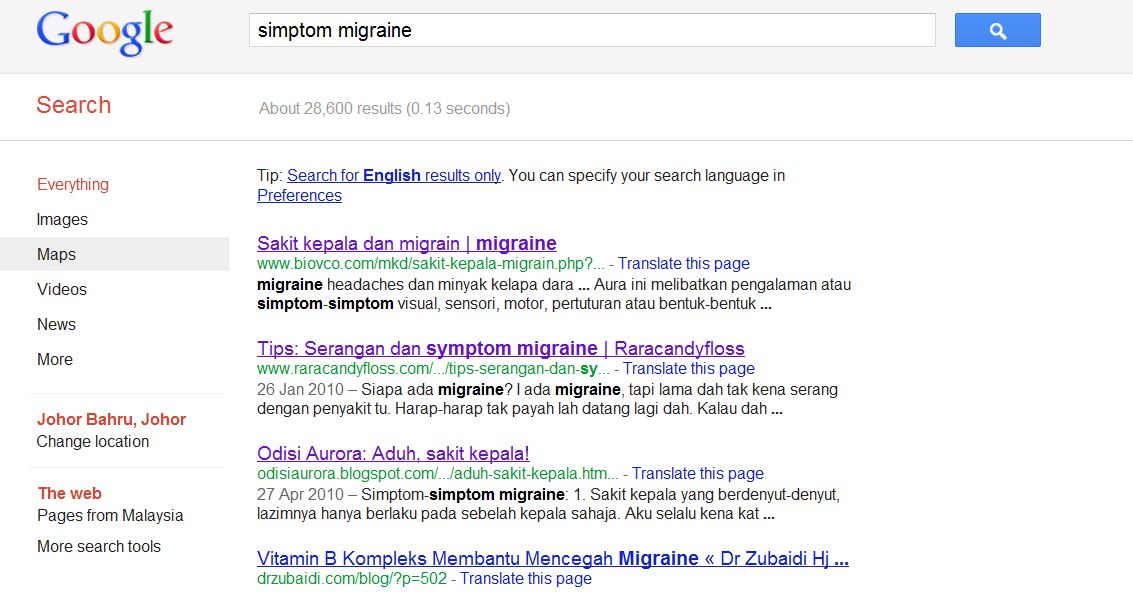Click the www.biovco.com green URL text
Image resolution: width=1133 pixels, height=592 pixels.
431,264
